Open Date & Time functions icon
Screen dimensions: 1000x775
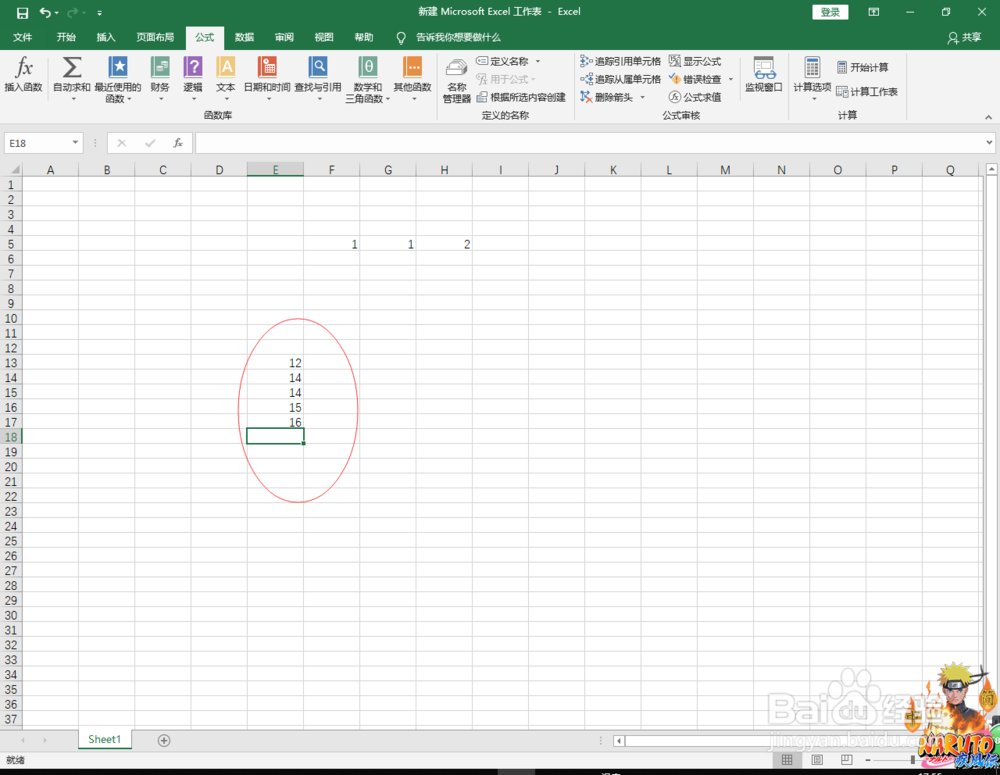click(x=267, y=68)
